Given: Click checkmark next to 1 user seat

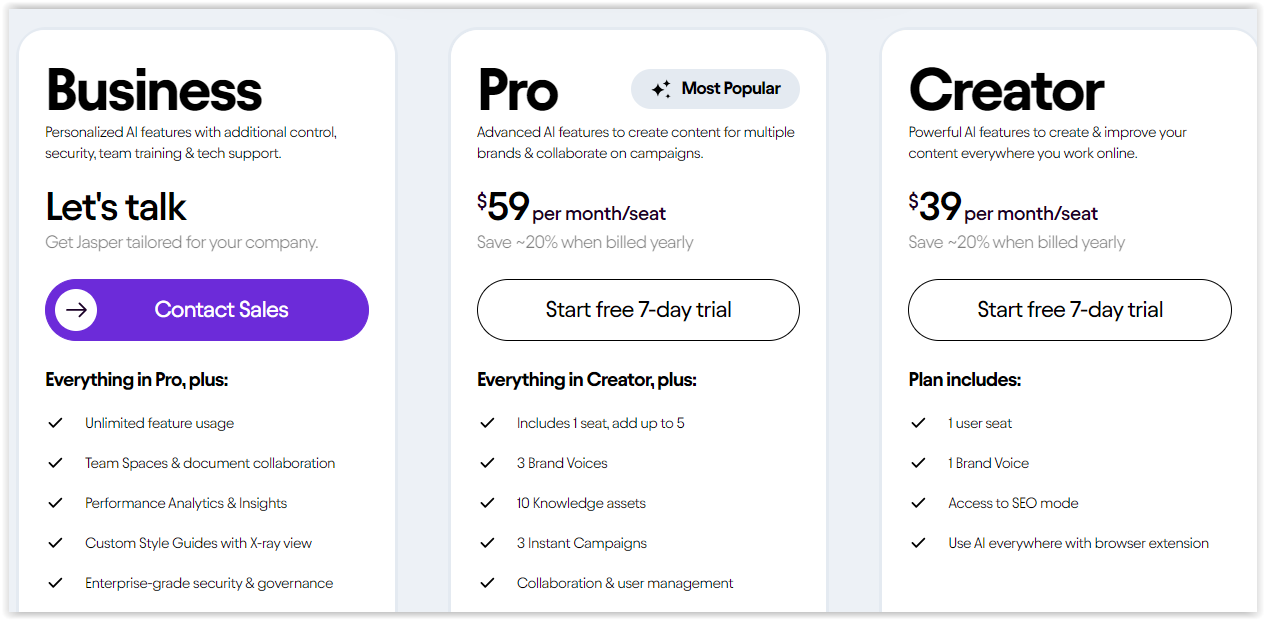Looking at the screenshot, I should (x=919, y=423).
